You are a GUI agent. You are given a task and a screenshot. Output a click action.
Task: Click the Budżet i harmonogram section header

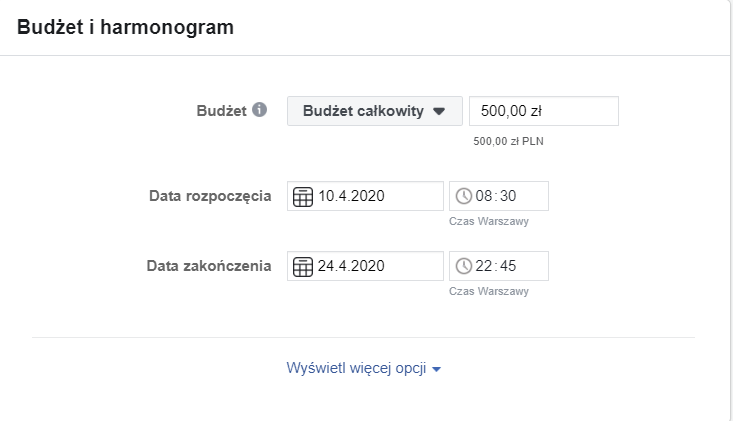click(x=125, y=27)
